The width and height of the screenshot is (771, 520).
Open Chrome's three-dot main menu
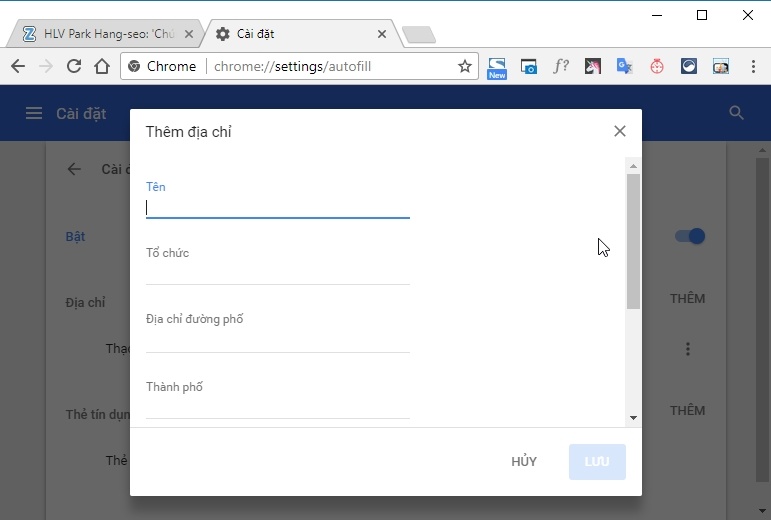[753, 66]
